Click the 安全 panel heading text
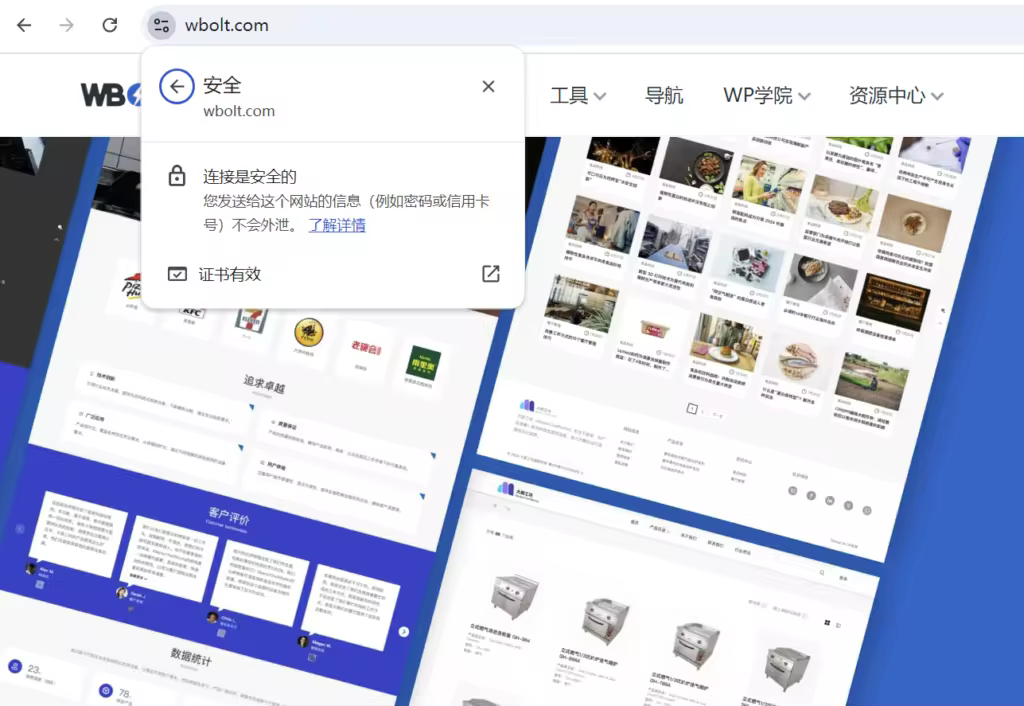The image size is (1024, 706). pos(222,85)
